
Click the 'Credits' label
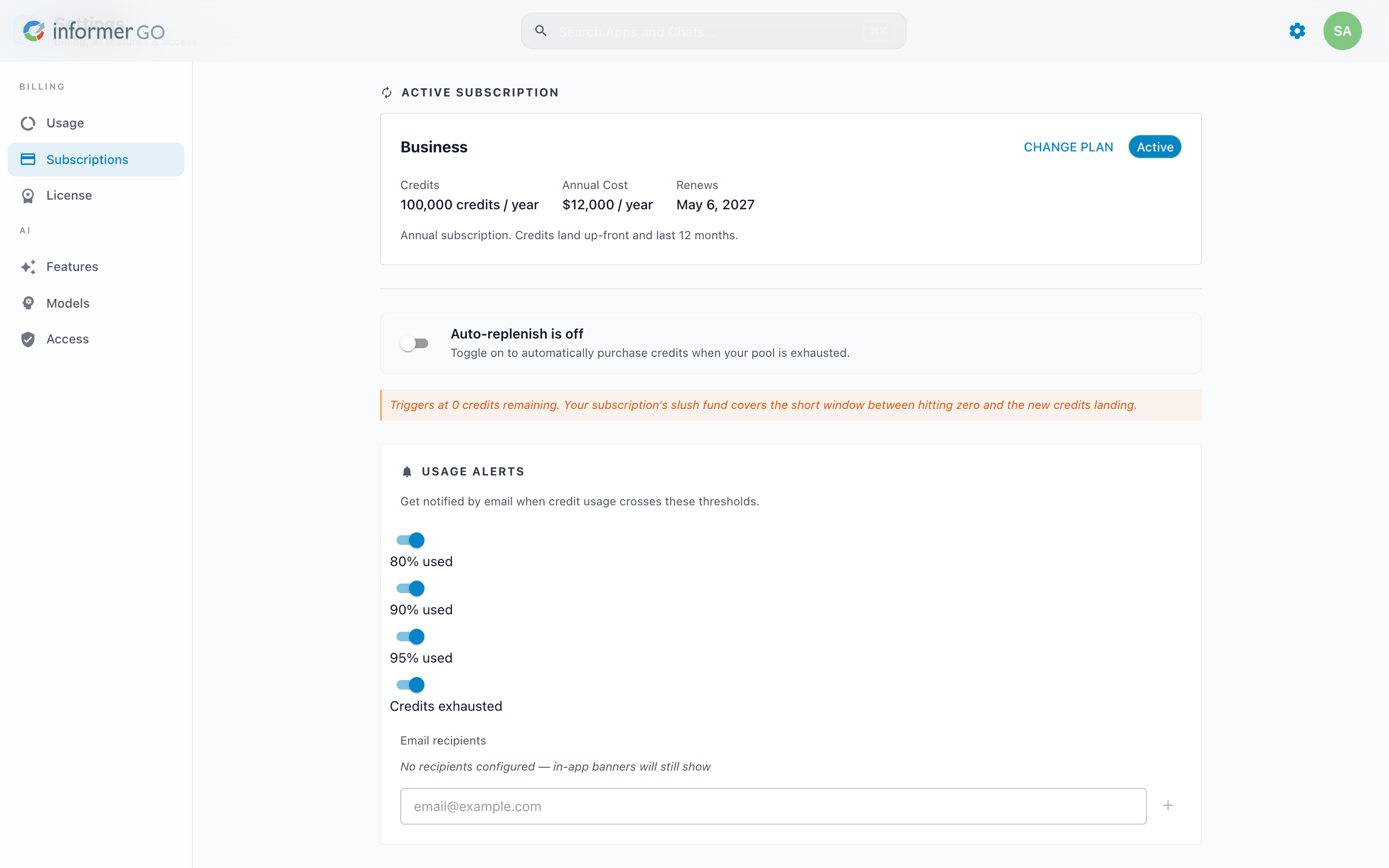[420, 185]
